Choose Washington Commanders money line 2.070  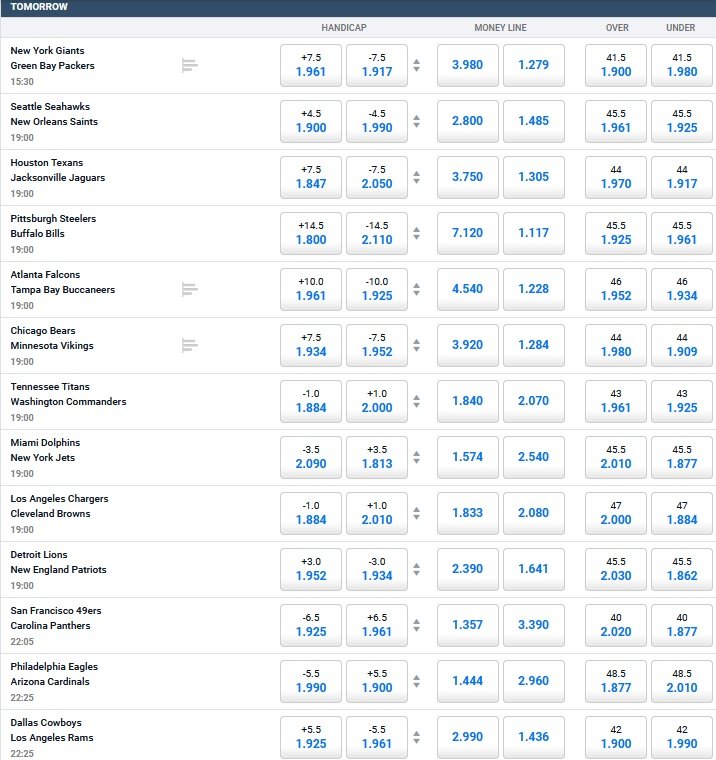pos(534,401)
